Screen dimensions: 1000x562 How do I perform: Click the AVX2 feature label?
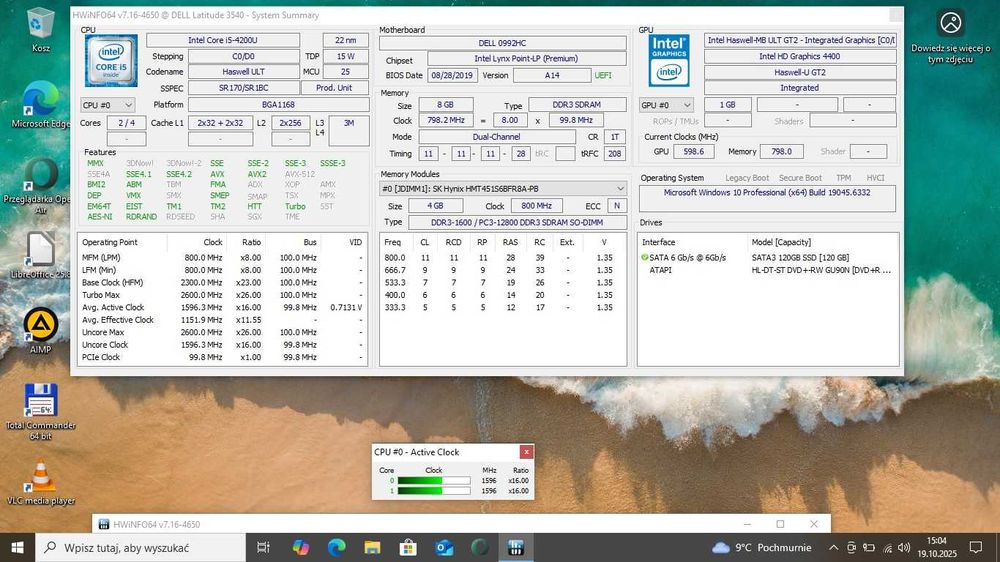(x=257, y=174)
